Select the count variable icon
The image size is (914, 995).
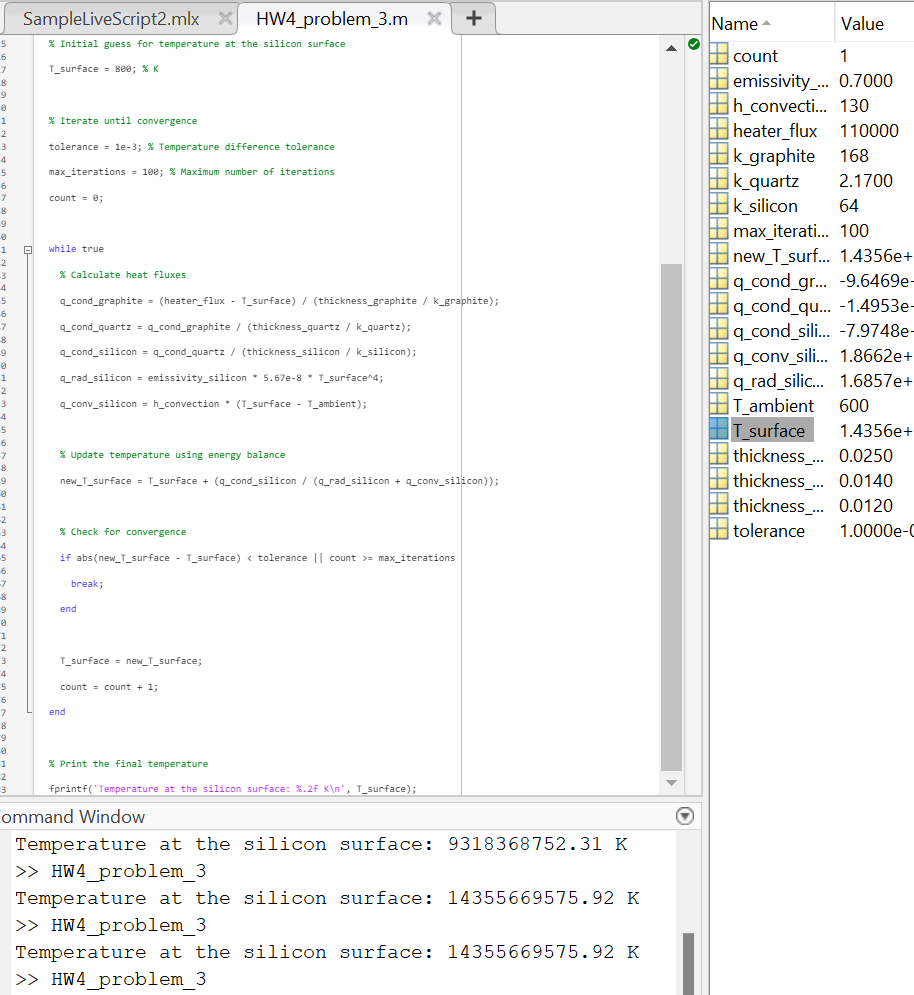pyautogui.click(x=719, y=54)
